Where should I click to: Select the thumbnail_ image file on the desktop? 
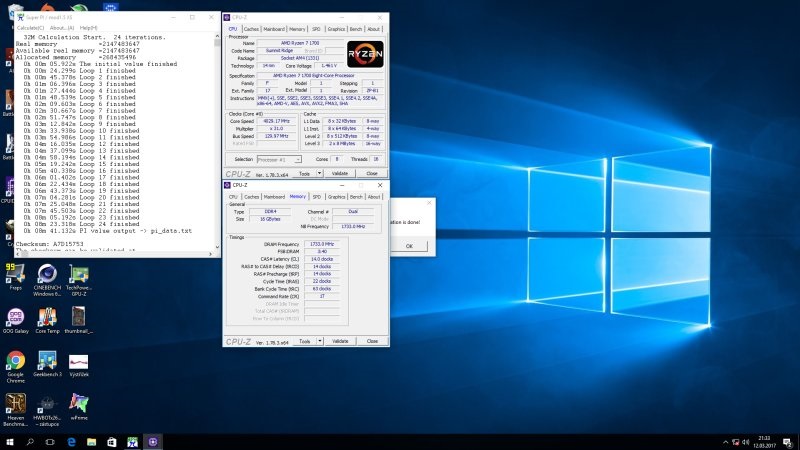coord(79,320)
